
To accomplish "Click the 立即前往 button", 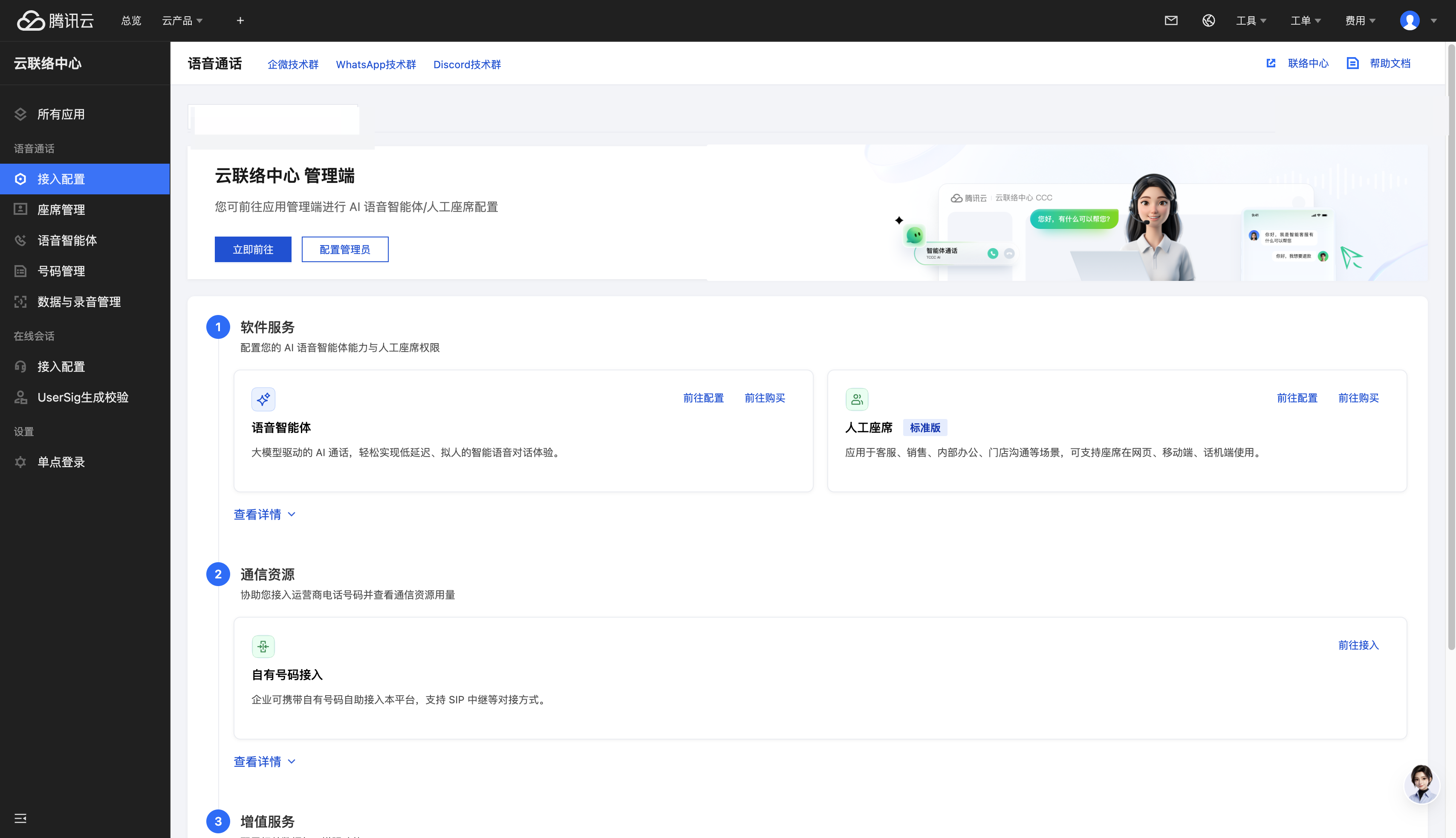I will click(x=253, y=249).
